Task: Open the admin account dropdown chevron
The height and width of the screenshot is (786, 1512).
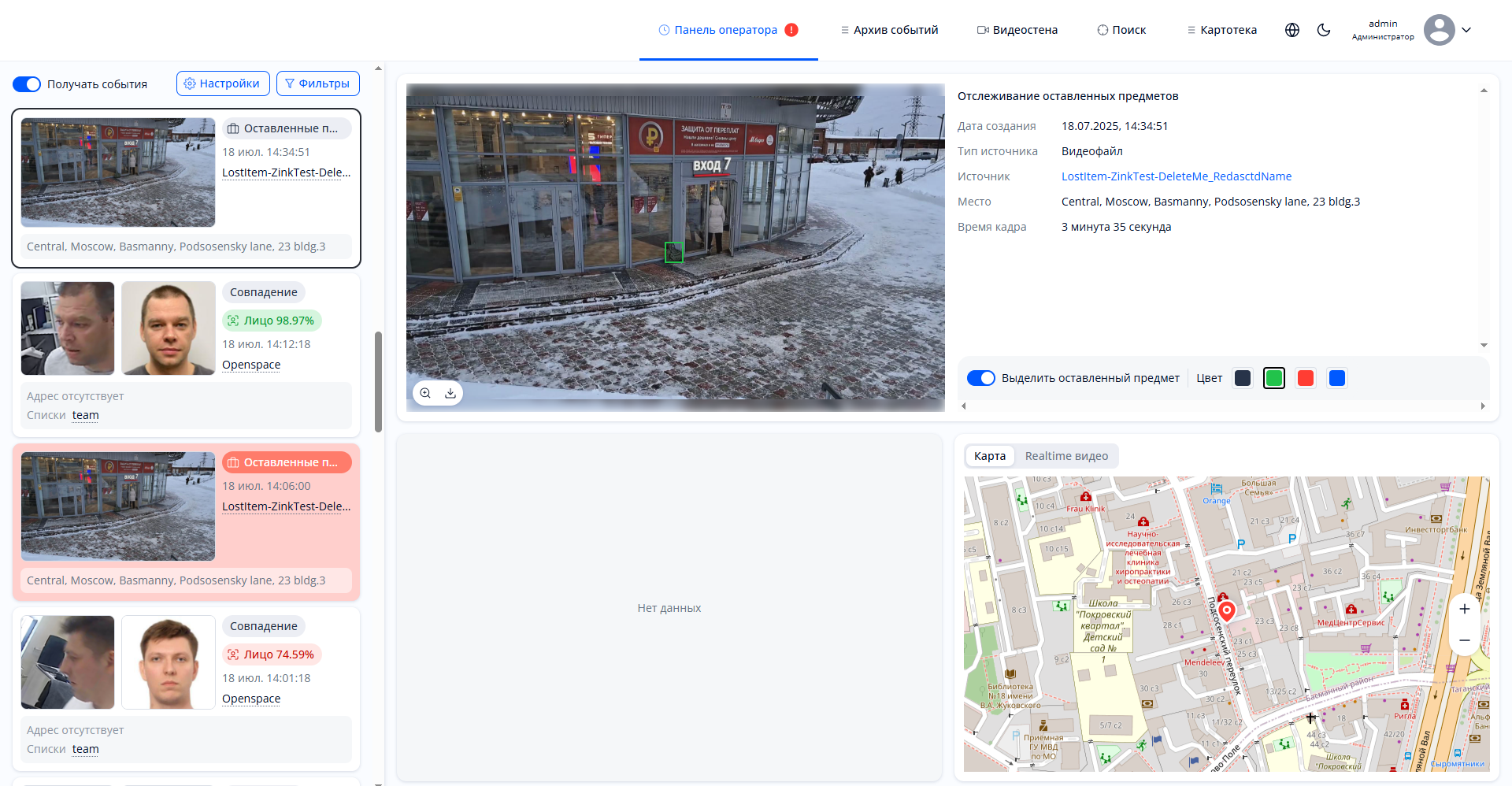Action: (1466, 30)
